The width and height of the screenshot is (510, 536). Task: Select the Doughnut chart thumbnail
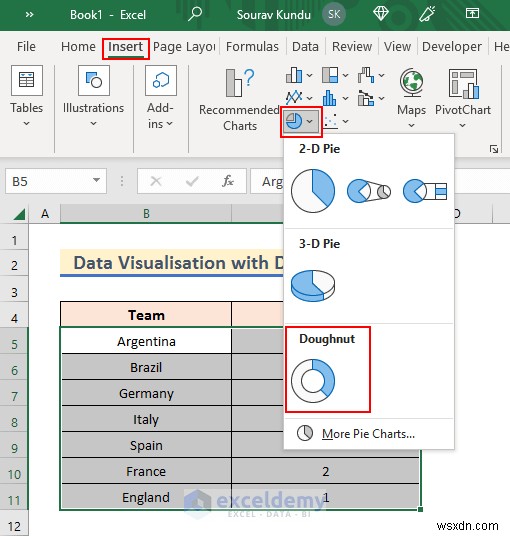click(x=313, y=381)
